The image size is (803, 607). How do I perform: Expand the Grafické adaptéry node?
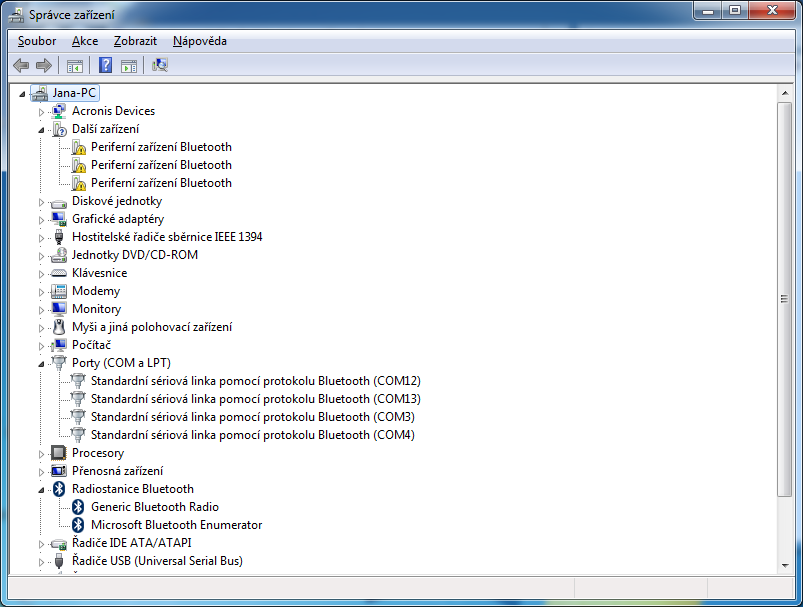(41, 220)
